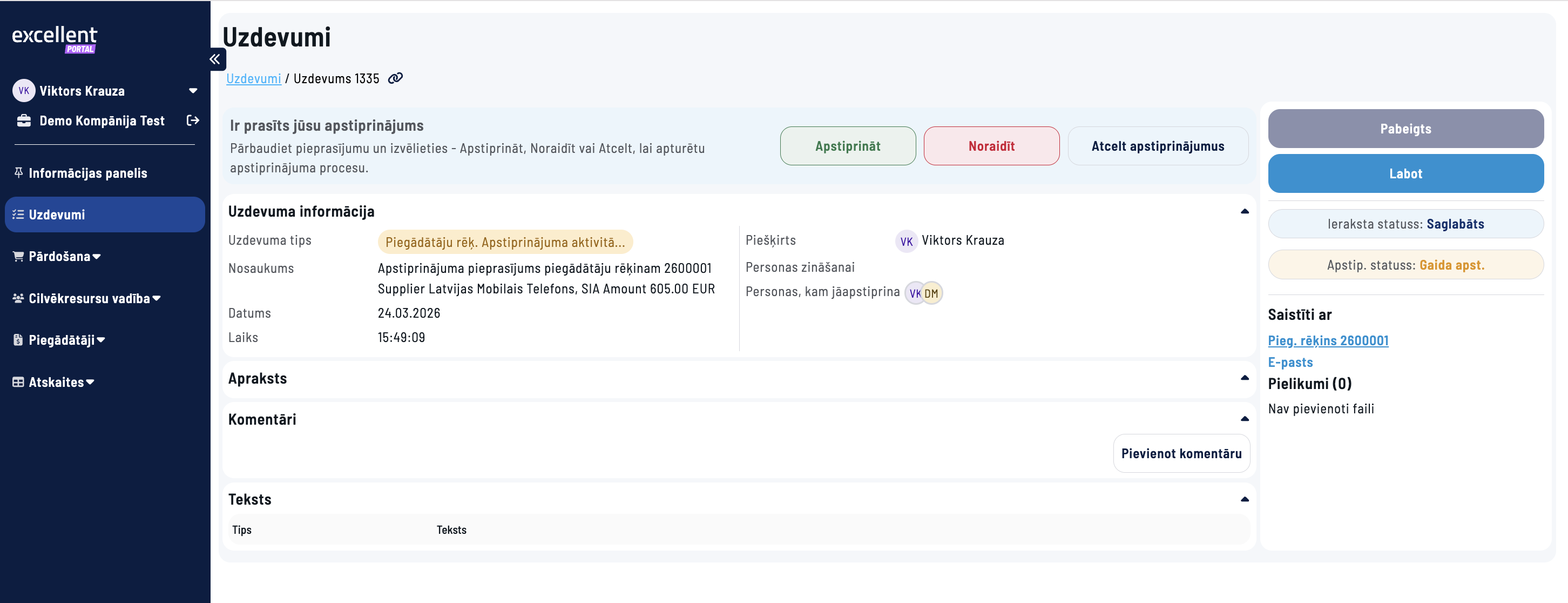
Task: Click the briefcase icon near Demo Kompānija
Action: point(24,120)
